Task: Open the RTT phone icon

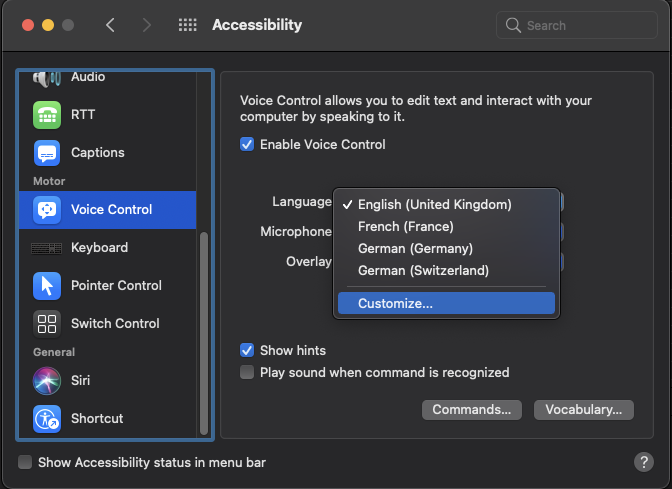Action: click(47, 115)
